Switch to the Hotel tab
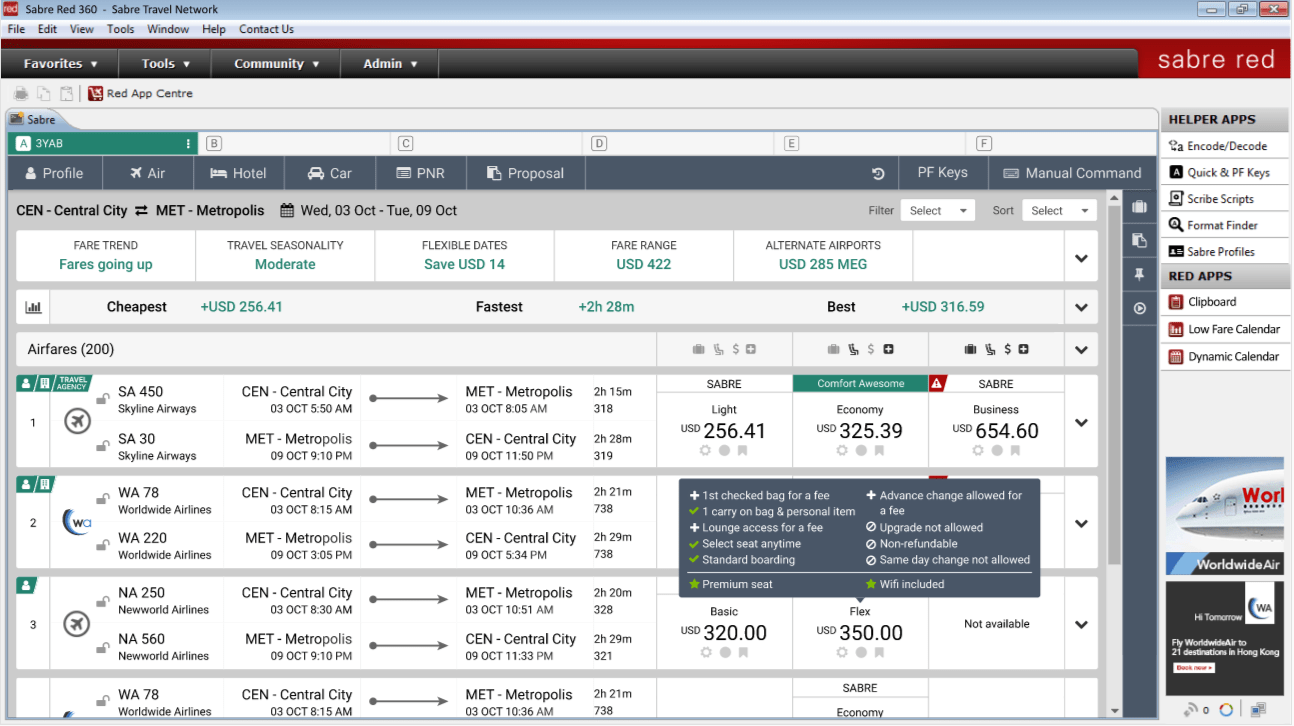Screen dimensions: 1294x726 [238, 173]
